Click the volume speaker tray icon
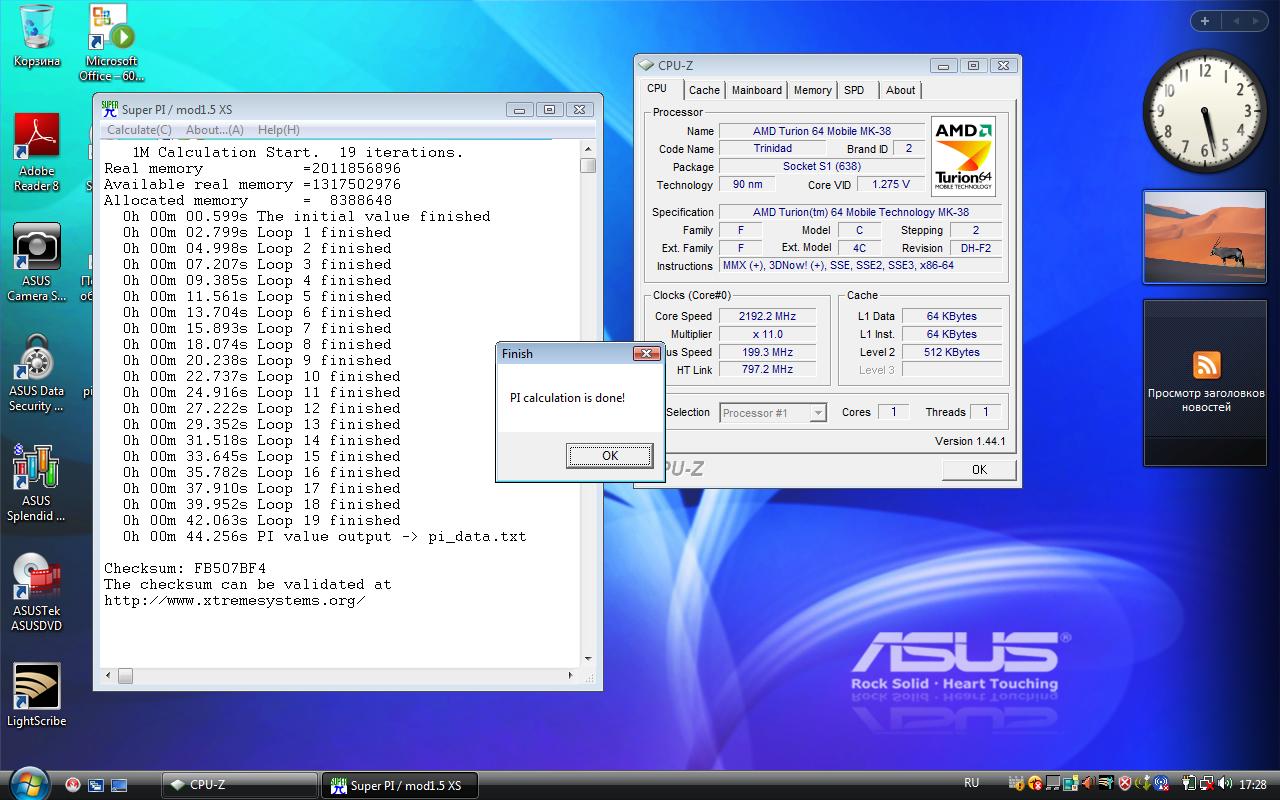 1224,783
